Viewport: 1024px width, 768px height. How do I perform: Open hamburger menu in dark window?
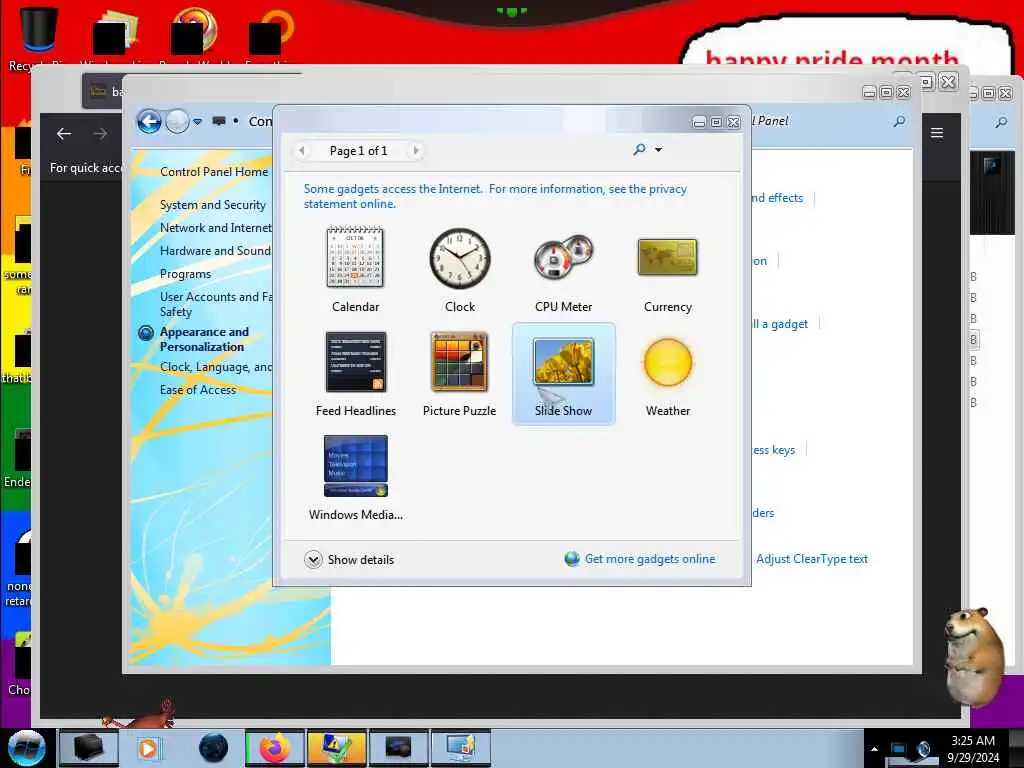(x=936, y=133)
